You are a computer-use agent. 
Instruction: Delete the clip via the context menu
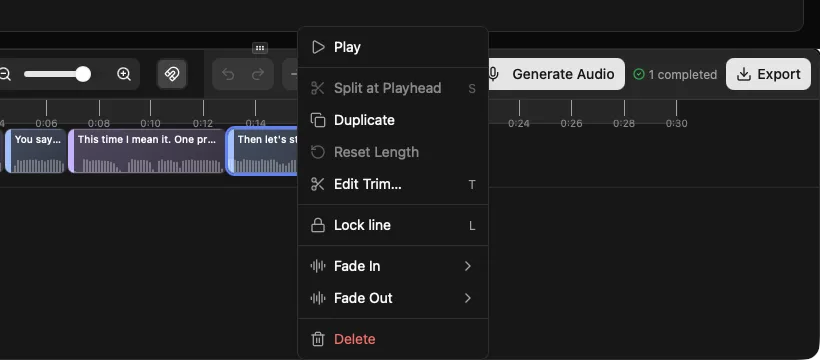click(x=393, y=339)
